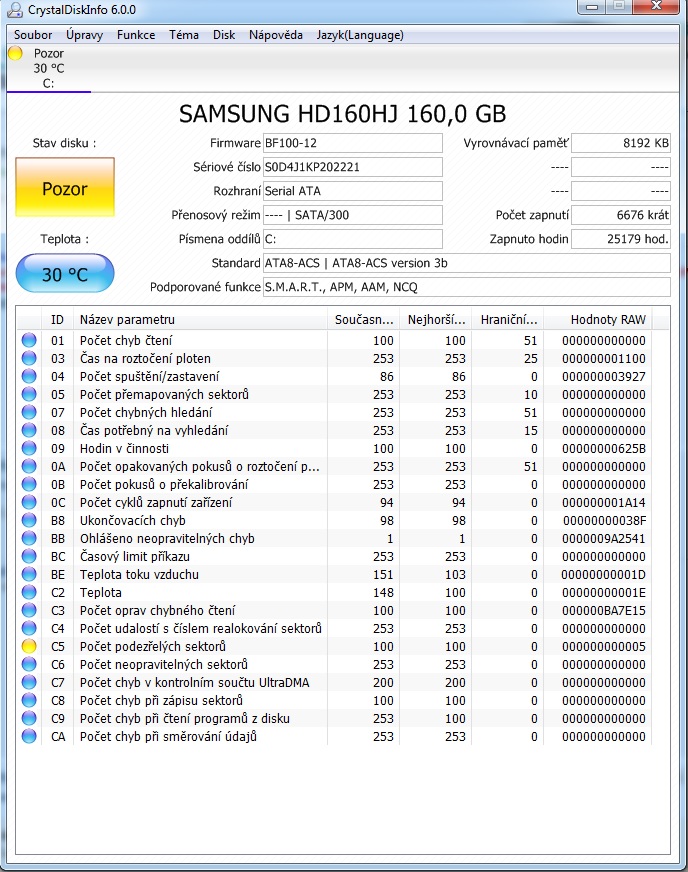Select row Počet přemapovaných sektorů

coord(334,394)
